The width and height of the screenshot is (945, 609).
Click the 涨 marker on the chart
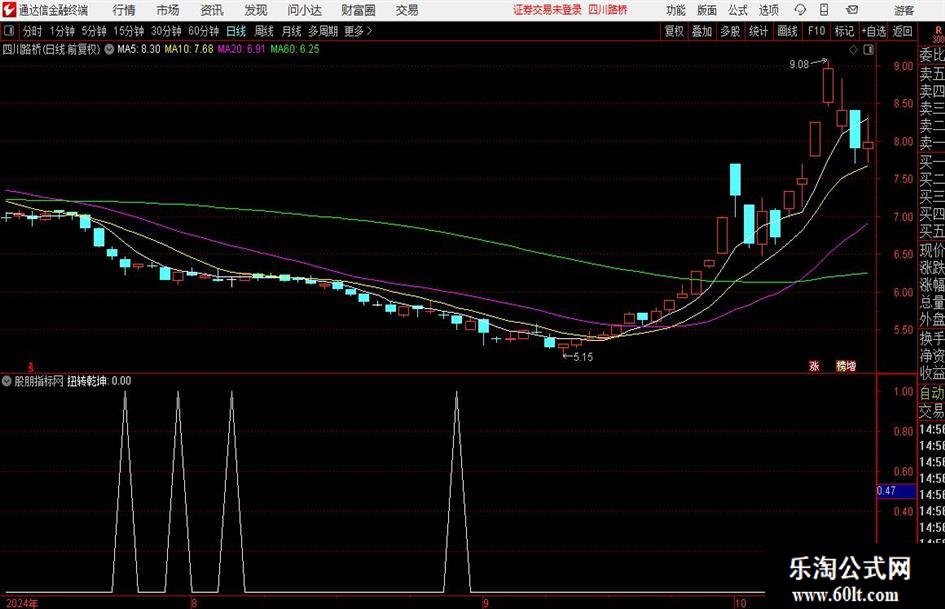814,366
